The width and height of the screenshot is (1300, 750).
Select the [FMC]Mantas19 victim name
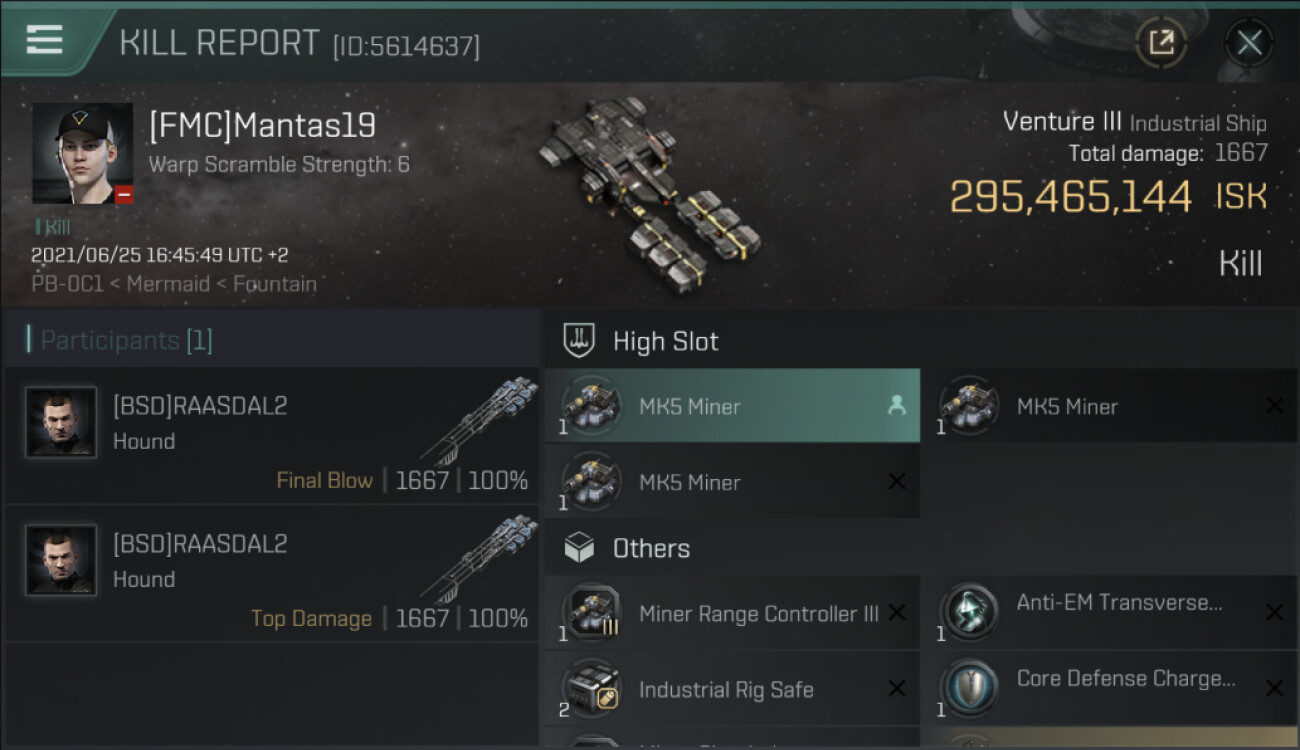click(x=262, y=126)
